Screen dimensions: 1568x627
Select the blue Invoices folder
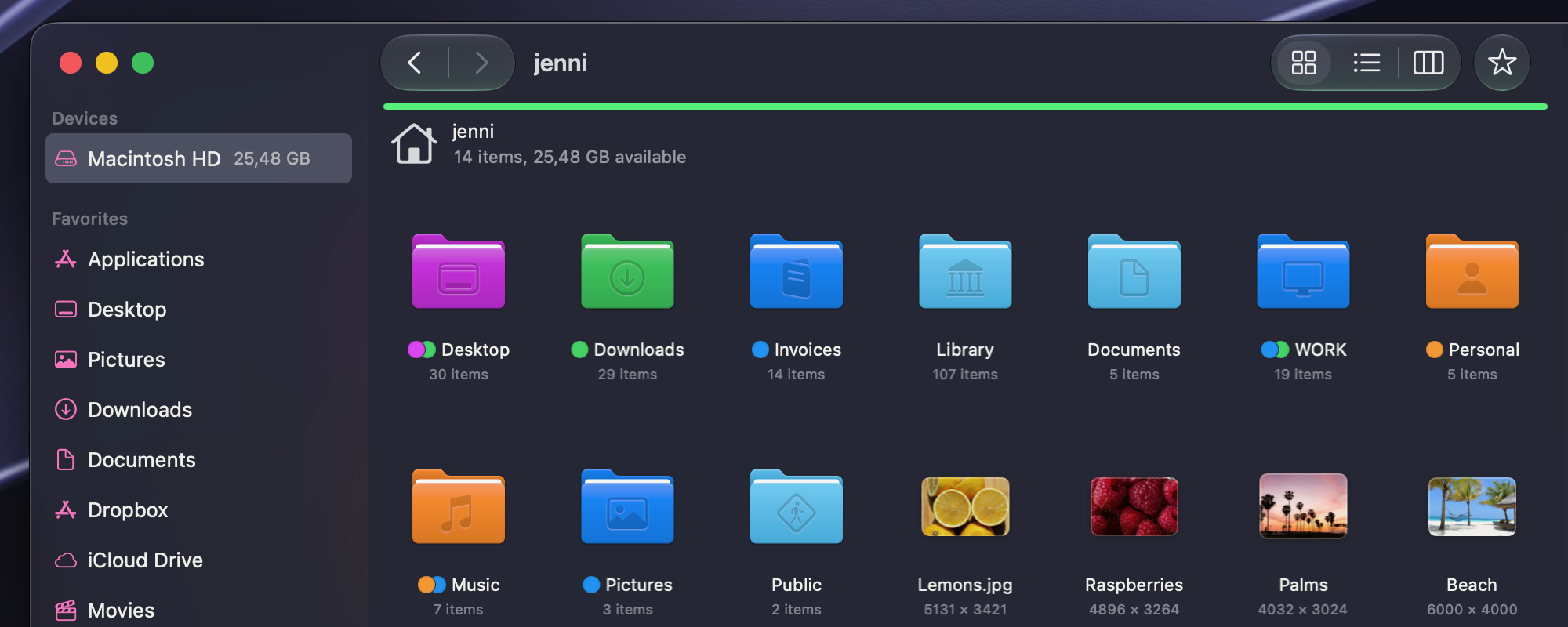pyautogui.click(x=797, y=271)
